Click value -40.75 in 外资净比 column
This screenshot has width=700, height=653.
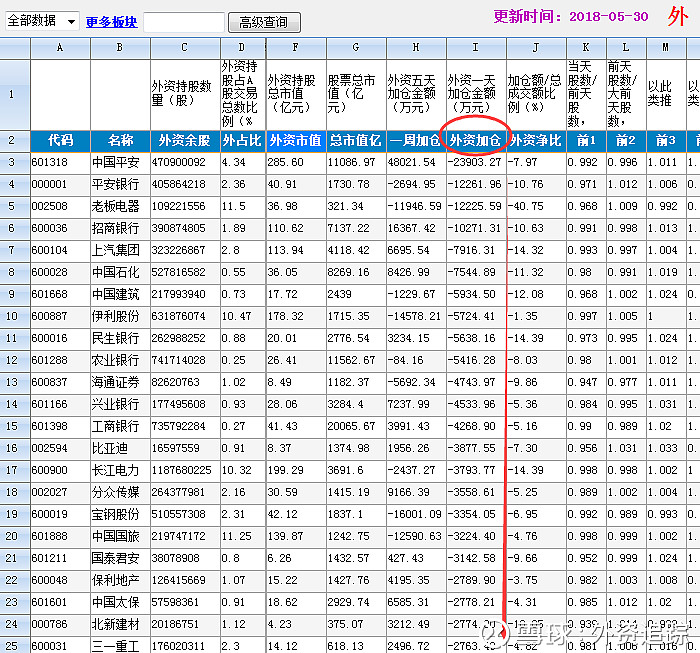click(526, 206)
